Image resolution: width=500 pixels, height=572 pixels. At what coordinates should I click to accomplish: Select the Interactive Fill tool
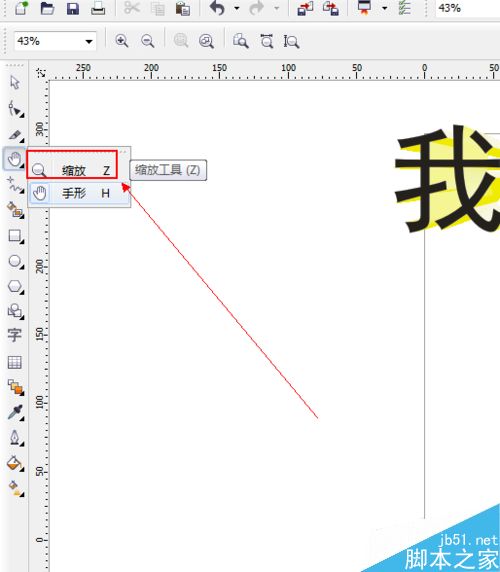[x=15, y=489]
